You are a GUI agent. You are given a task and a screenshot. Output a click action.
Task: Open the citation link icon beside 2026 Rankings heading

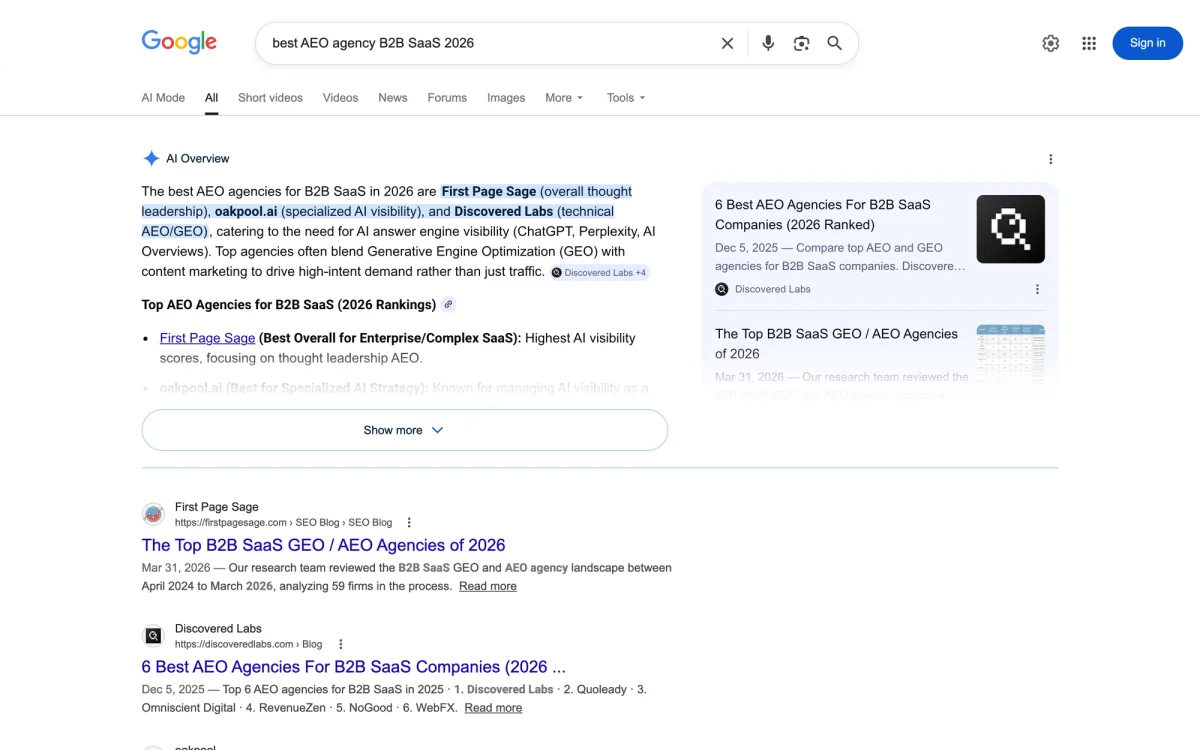tap(448, 304)
